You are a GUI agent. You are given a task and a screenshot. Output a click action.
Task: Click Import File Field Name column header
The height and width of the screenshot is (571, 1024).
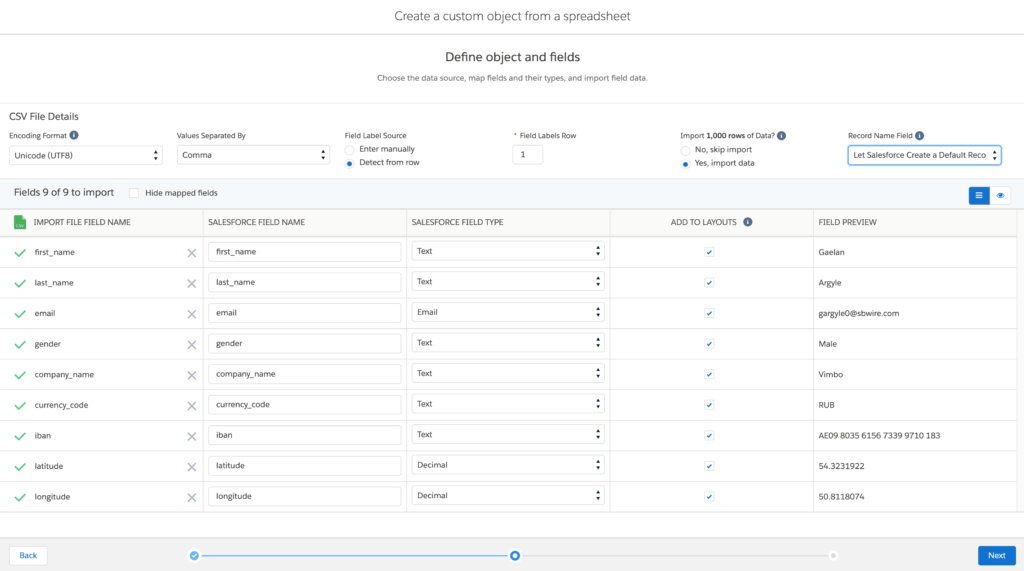click(82, 222)
